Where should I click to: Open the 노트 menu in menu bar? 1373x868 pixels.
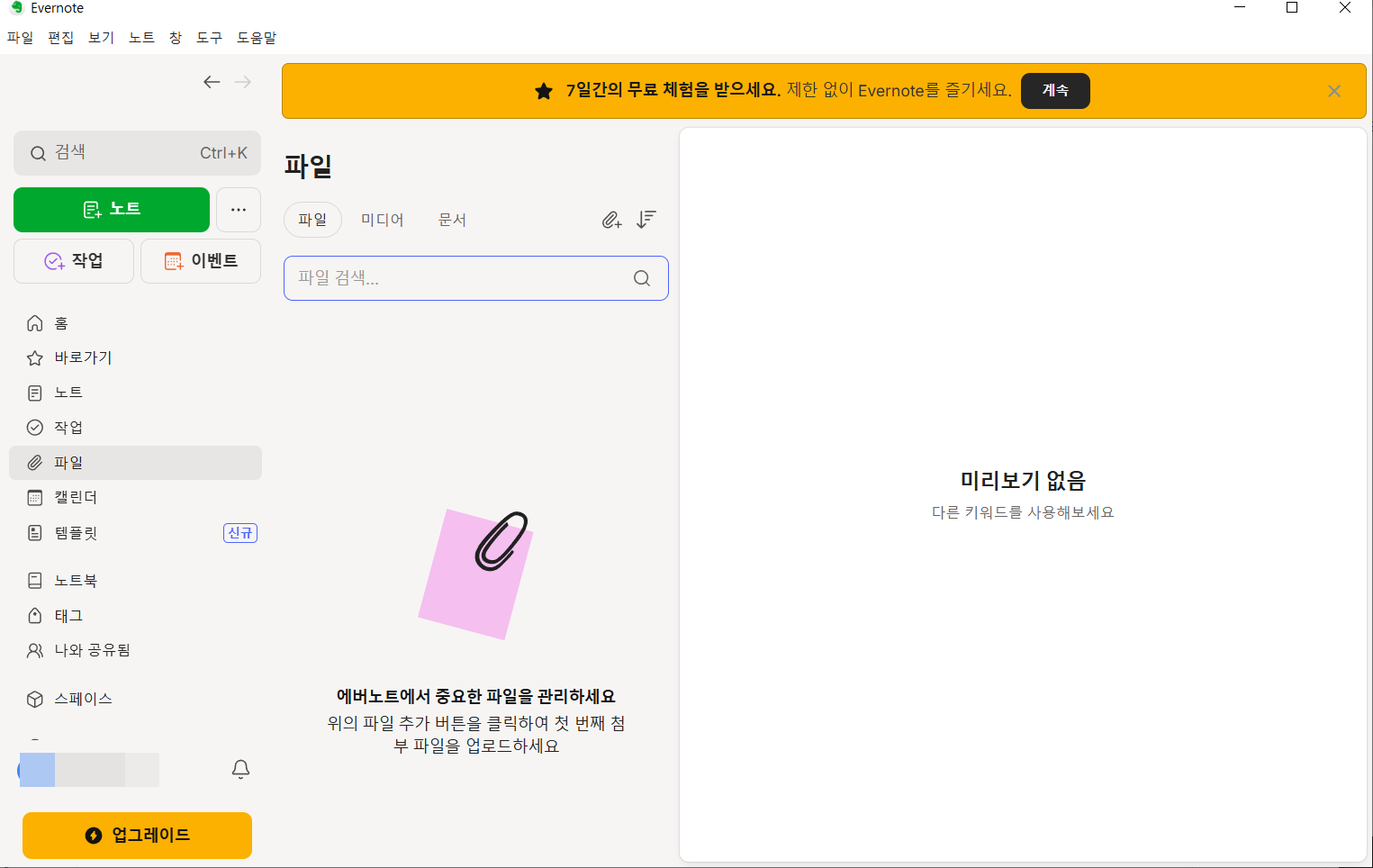[141, 38]
